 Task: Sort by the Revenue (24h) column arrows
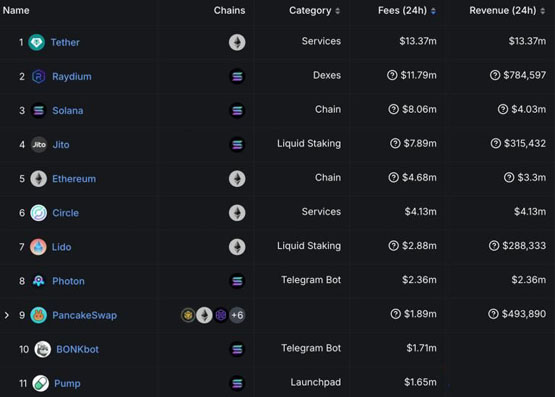[x=543, y=11]
